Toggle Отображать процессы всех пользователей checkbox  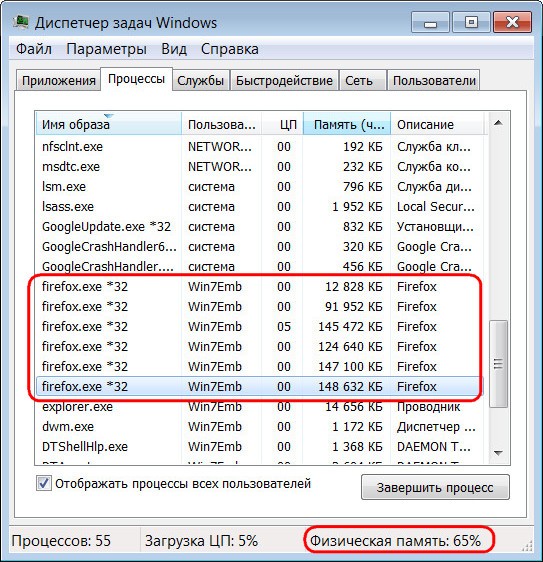(44, 484)
